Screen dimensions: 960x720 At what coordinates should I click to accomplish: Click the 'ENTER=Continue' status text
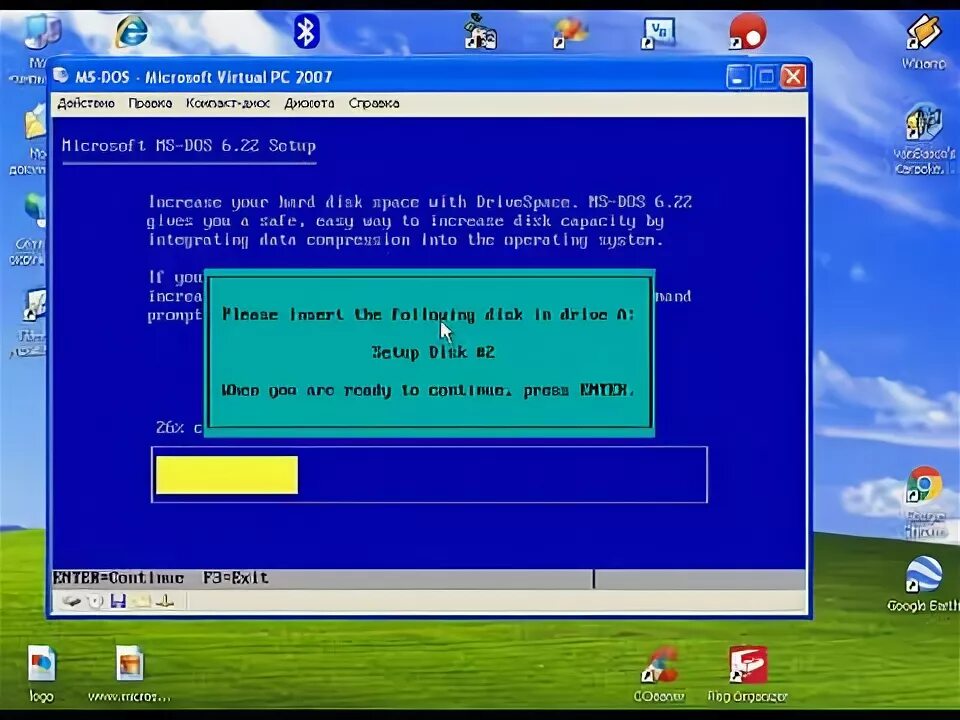tap(118, 578)
